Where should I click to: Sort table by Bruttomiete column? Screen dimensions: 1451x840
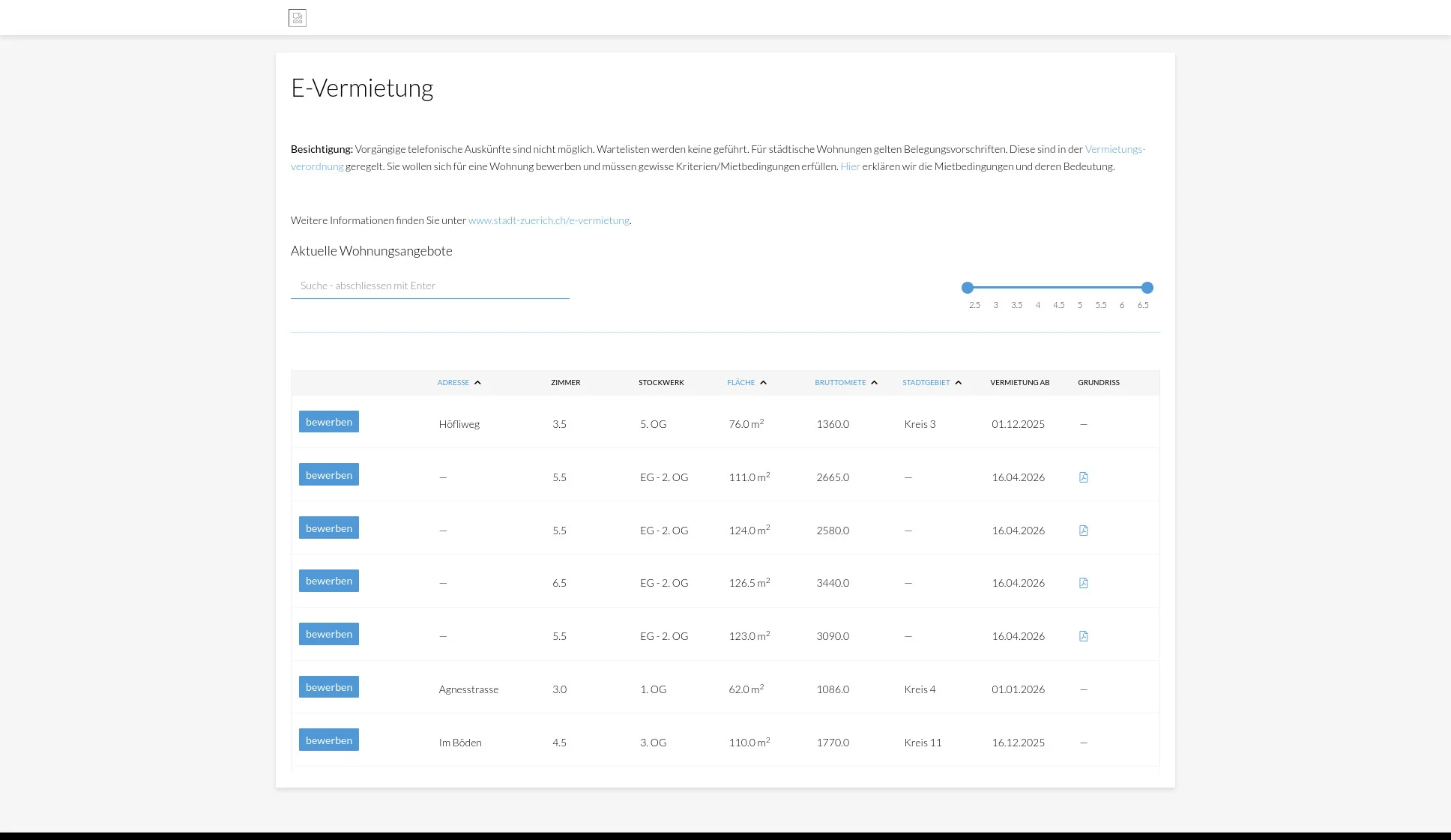[x=840, y=383]
